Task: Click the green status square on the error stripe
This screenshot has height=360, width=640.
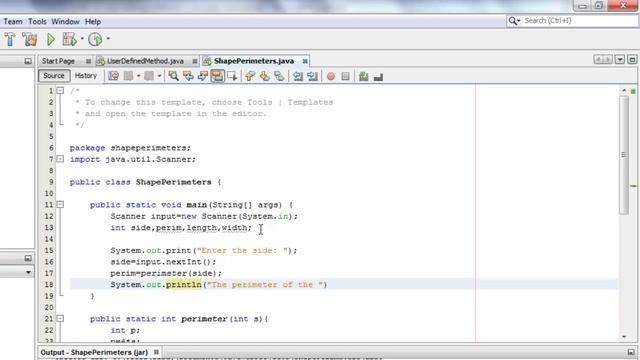Action: [633, 91]
